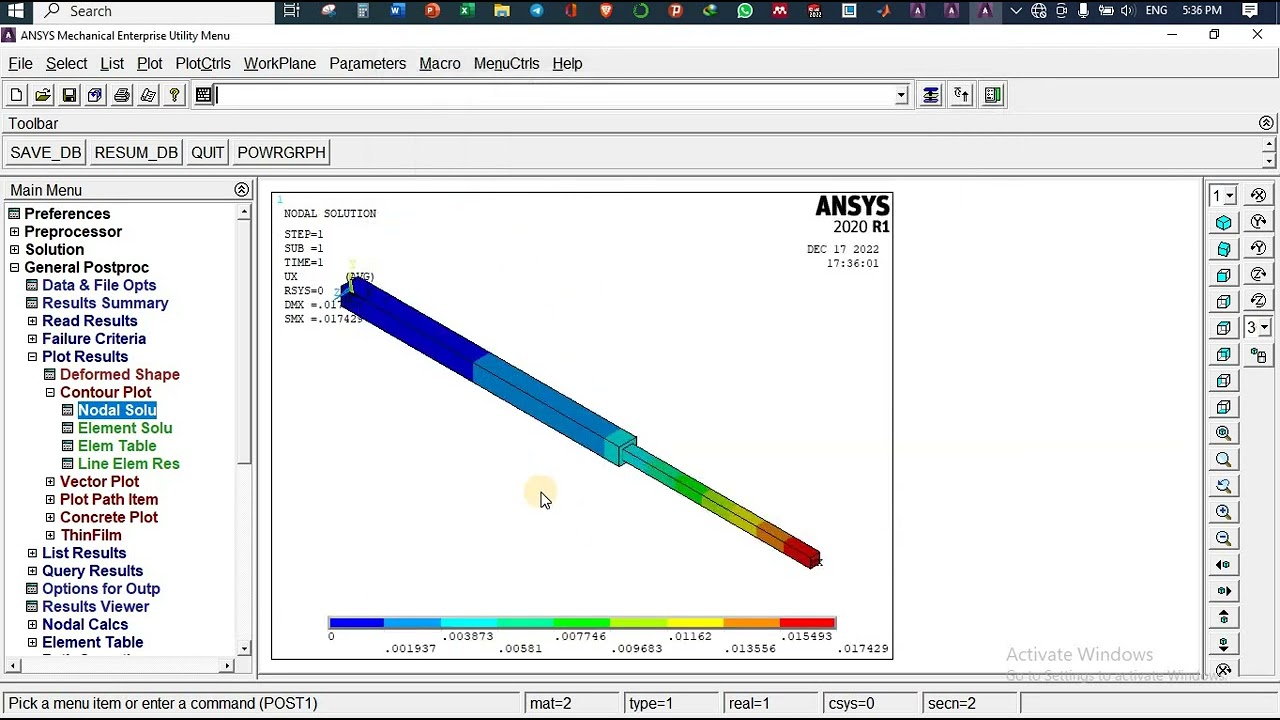
Task: Click the RESUM_DB button
Action: (x=136, y=153)
